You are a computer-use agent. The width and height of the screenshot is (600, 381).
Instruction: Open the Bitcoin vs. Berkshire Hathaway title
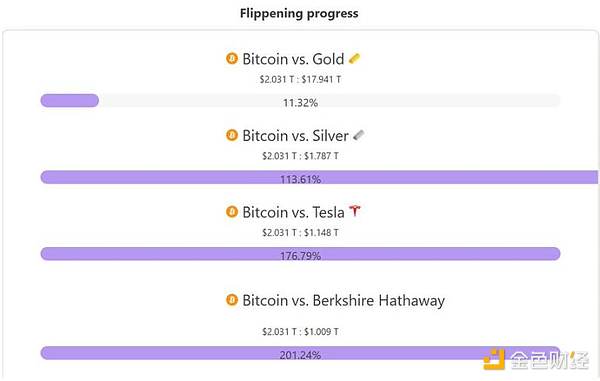click(344, 300)
